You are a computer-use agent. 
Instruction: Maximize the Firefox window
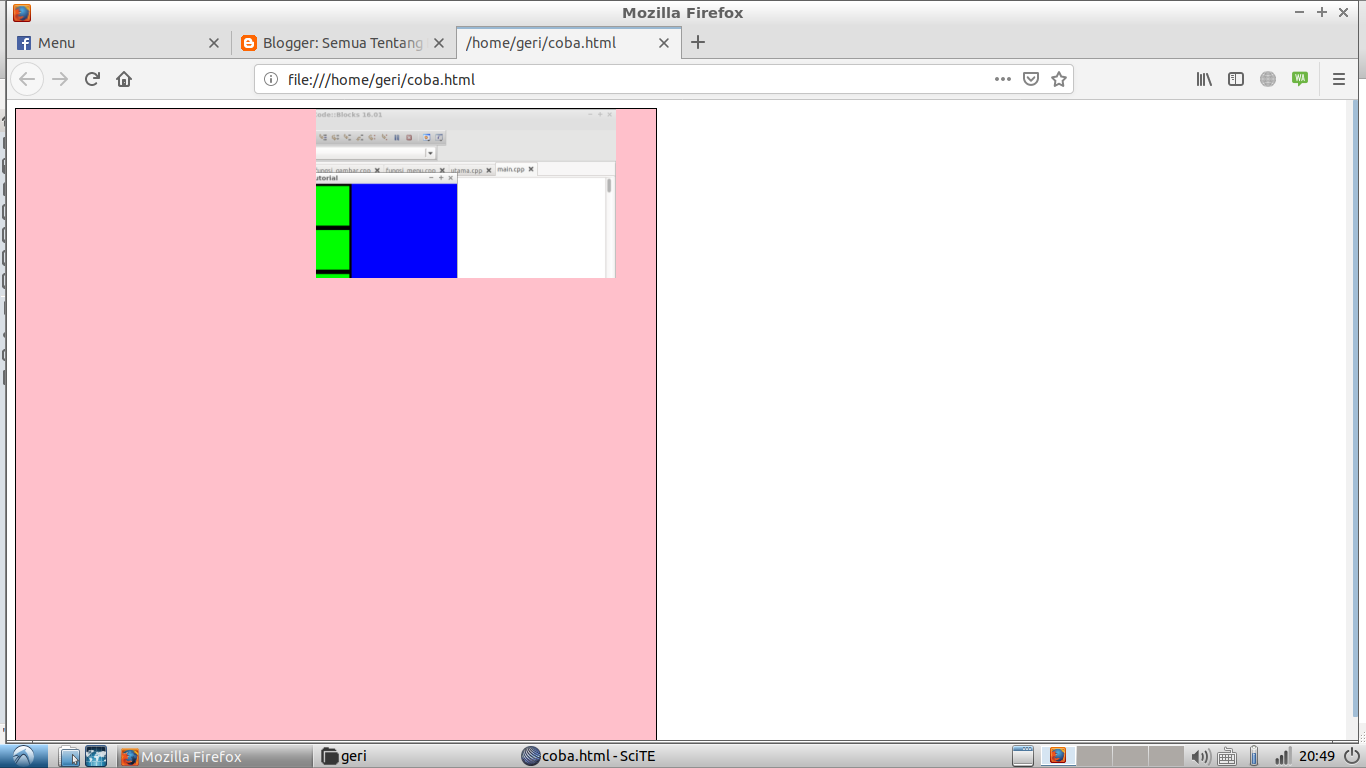point(1321,12)
